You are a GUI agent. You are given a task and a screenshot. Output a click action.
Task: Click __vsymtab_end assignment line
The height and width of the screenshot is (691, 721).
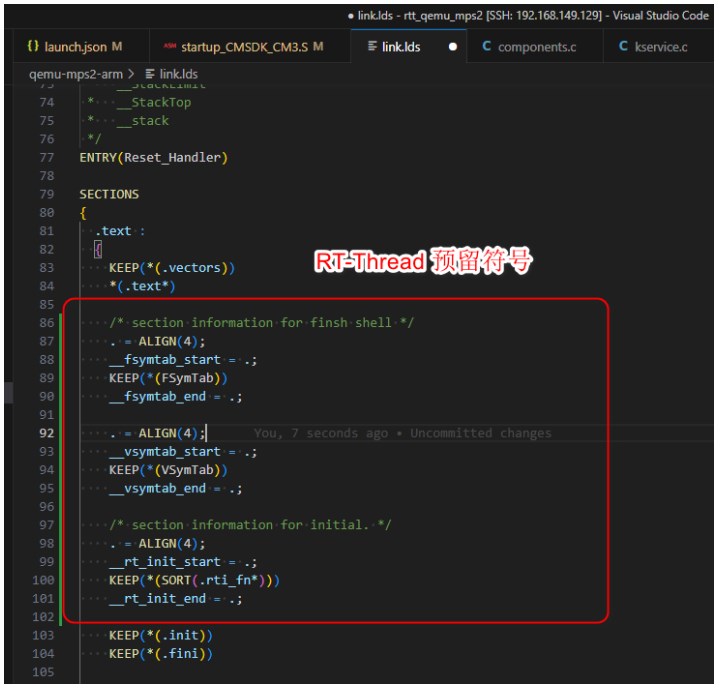176,488
